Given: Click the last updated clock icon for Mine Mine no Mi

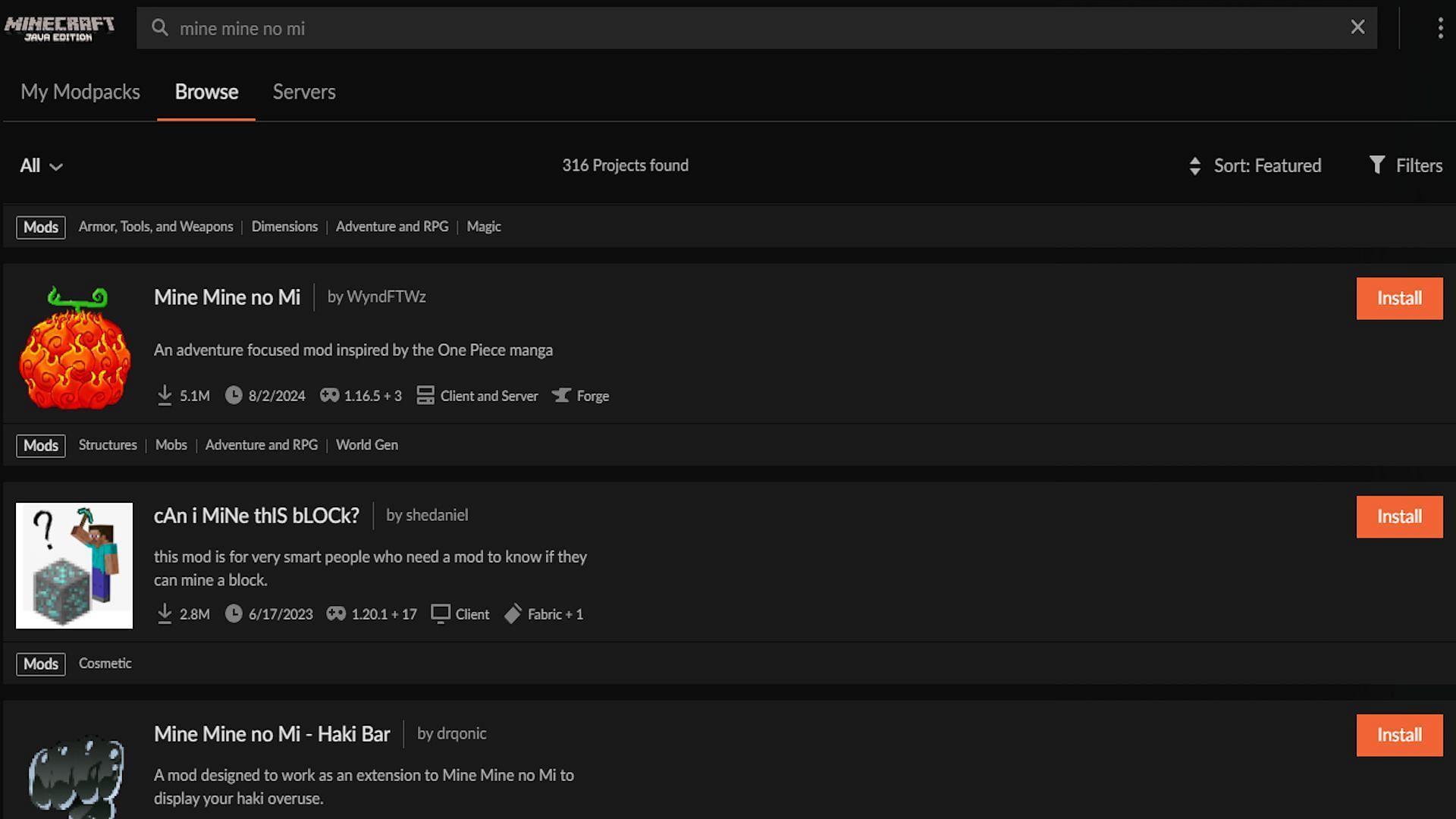Looking at the screenshot, I should pyautogui.click(x=232, y=395).
